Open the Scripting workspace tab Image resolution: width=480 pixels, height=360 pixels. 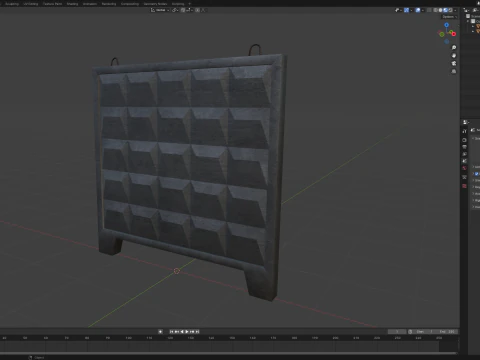[x=178, y=4]
